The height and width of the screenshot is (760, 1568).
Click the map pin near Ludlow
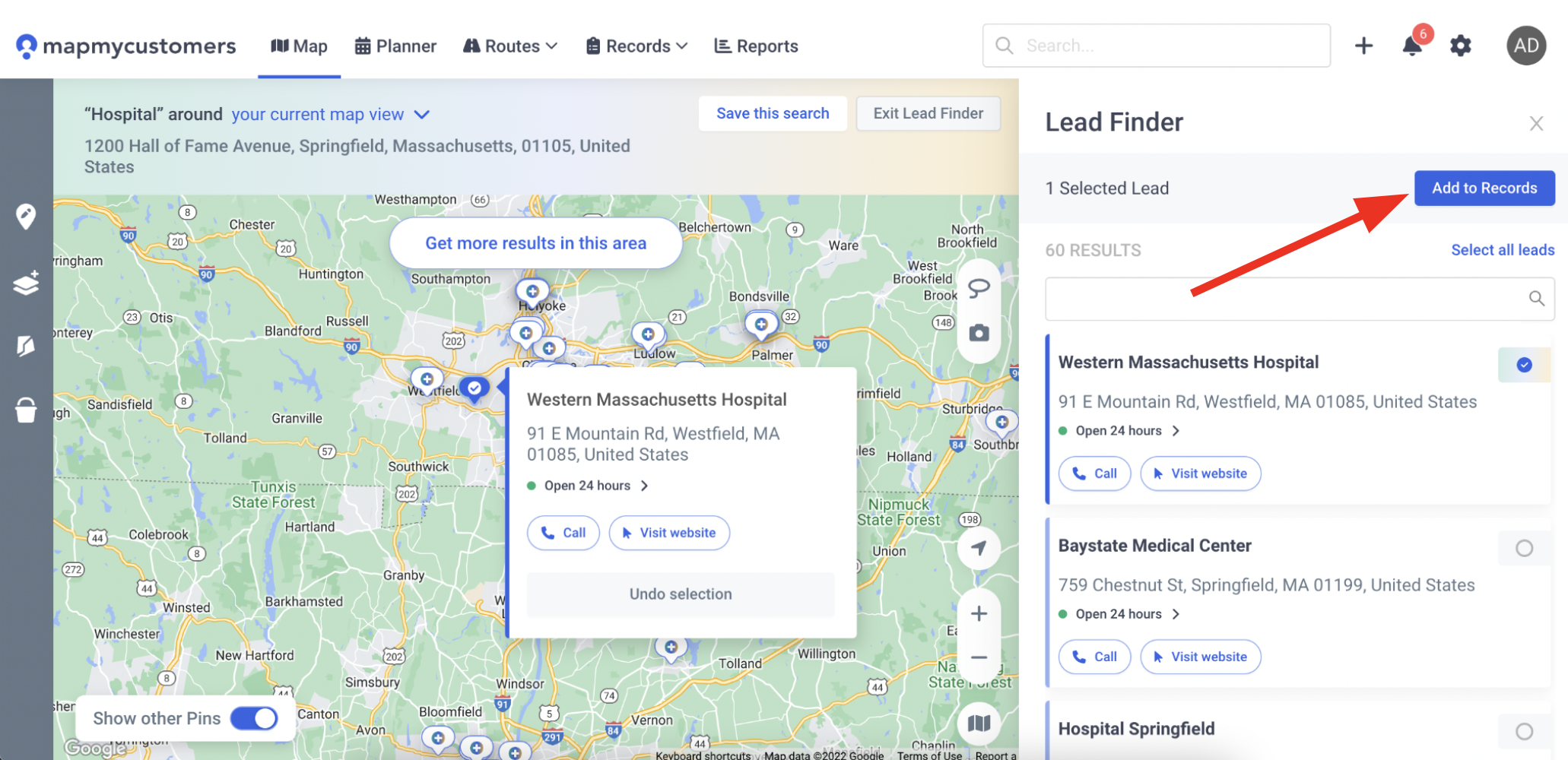(x=648, y=335)
